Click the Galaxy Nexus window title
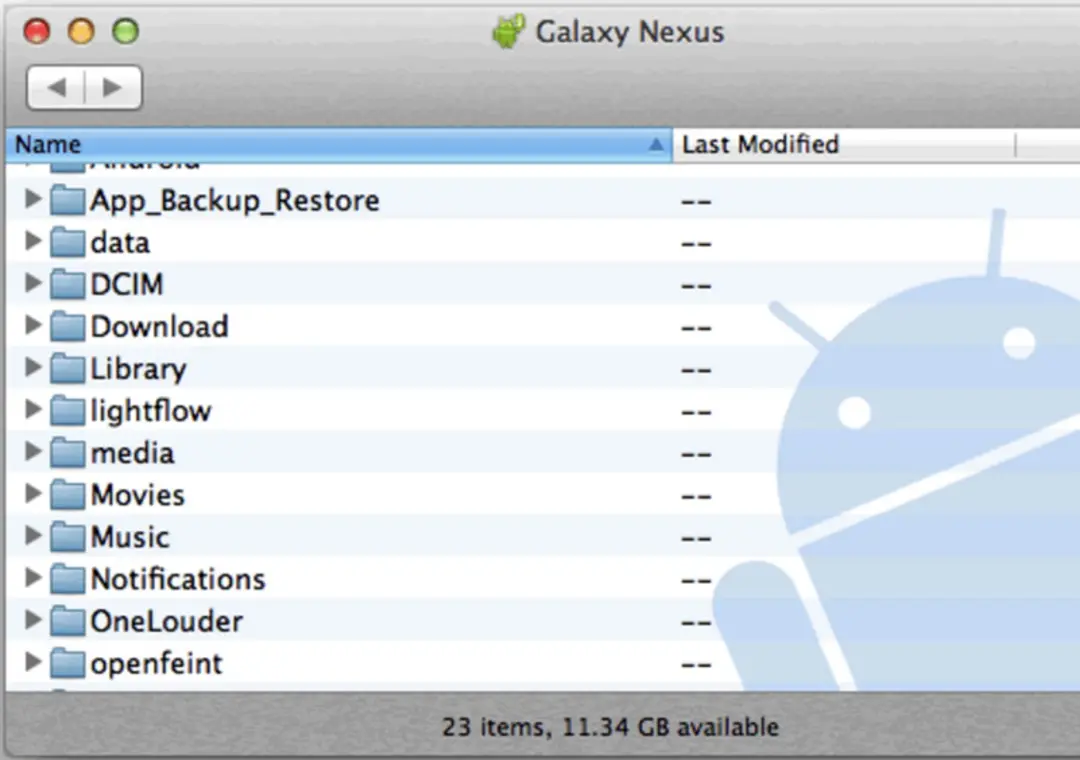This screenshot has width=1080, height=760. pos(630,32)
